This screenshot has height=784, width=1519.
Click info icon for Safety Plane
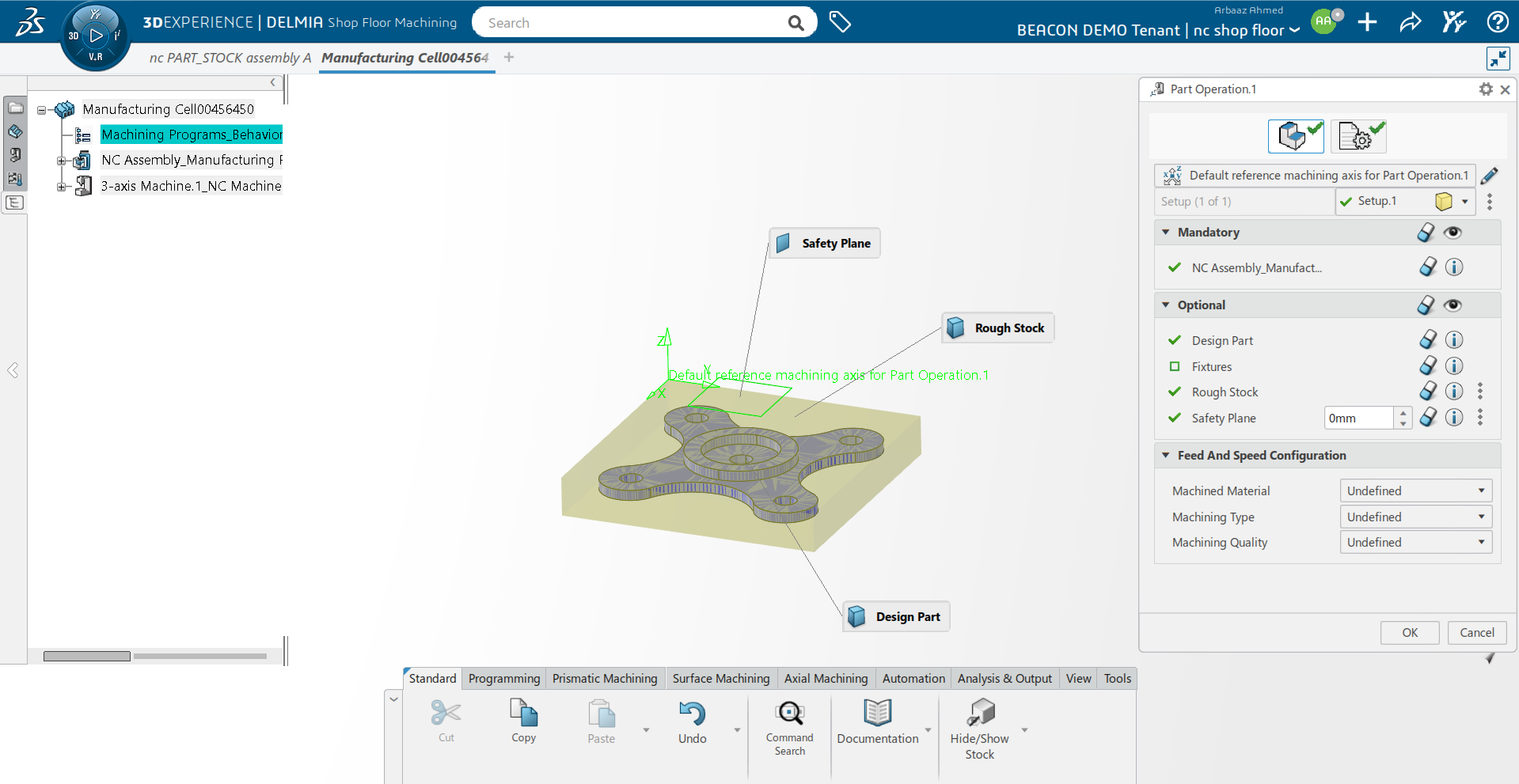1454,418
